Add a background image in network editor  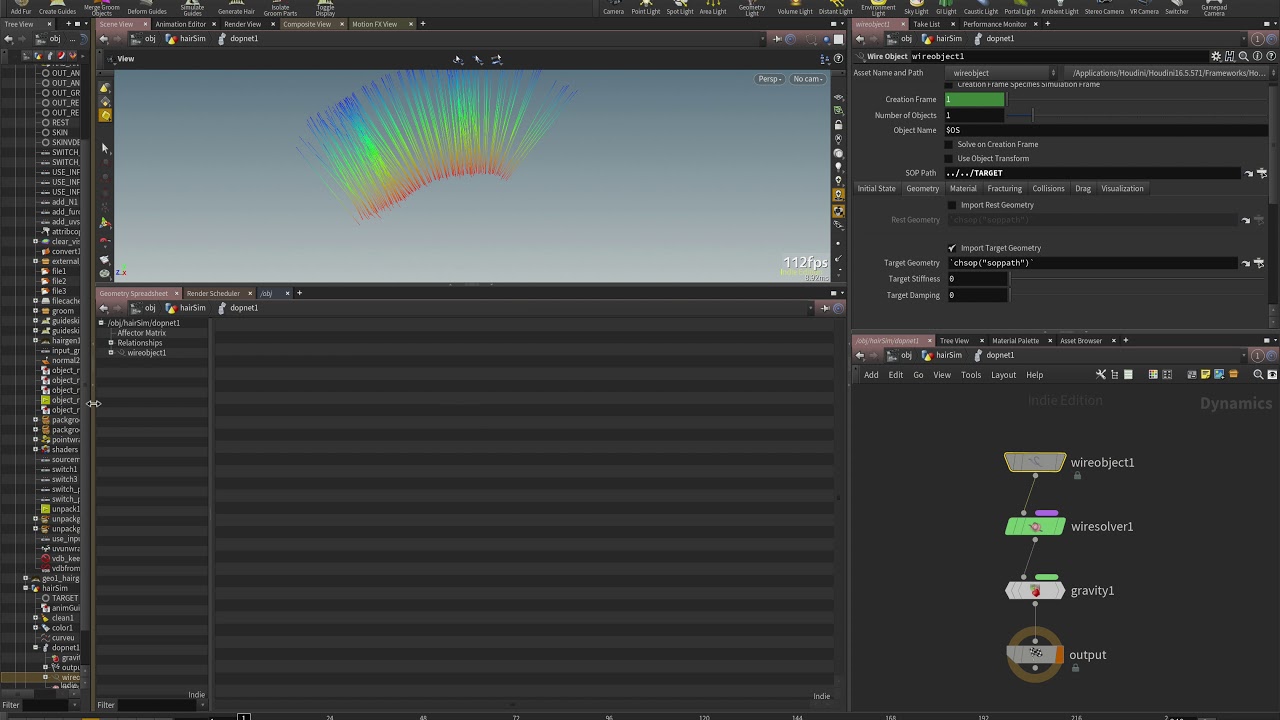pyautogui.click(x=1219, y=375)
